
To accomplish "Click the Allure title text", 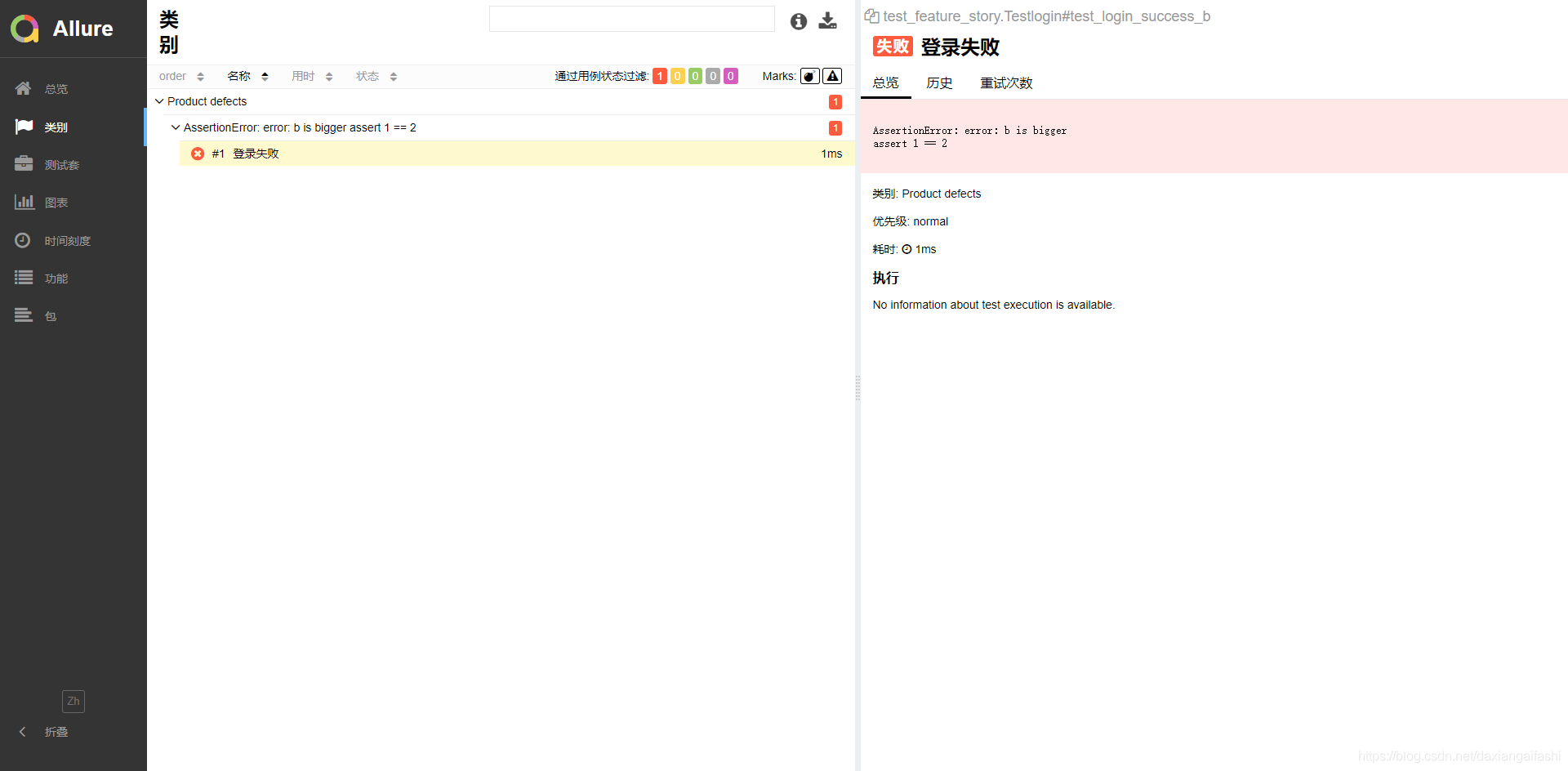I will click(x=82, y=29).
